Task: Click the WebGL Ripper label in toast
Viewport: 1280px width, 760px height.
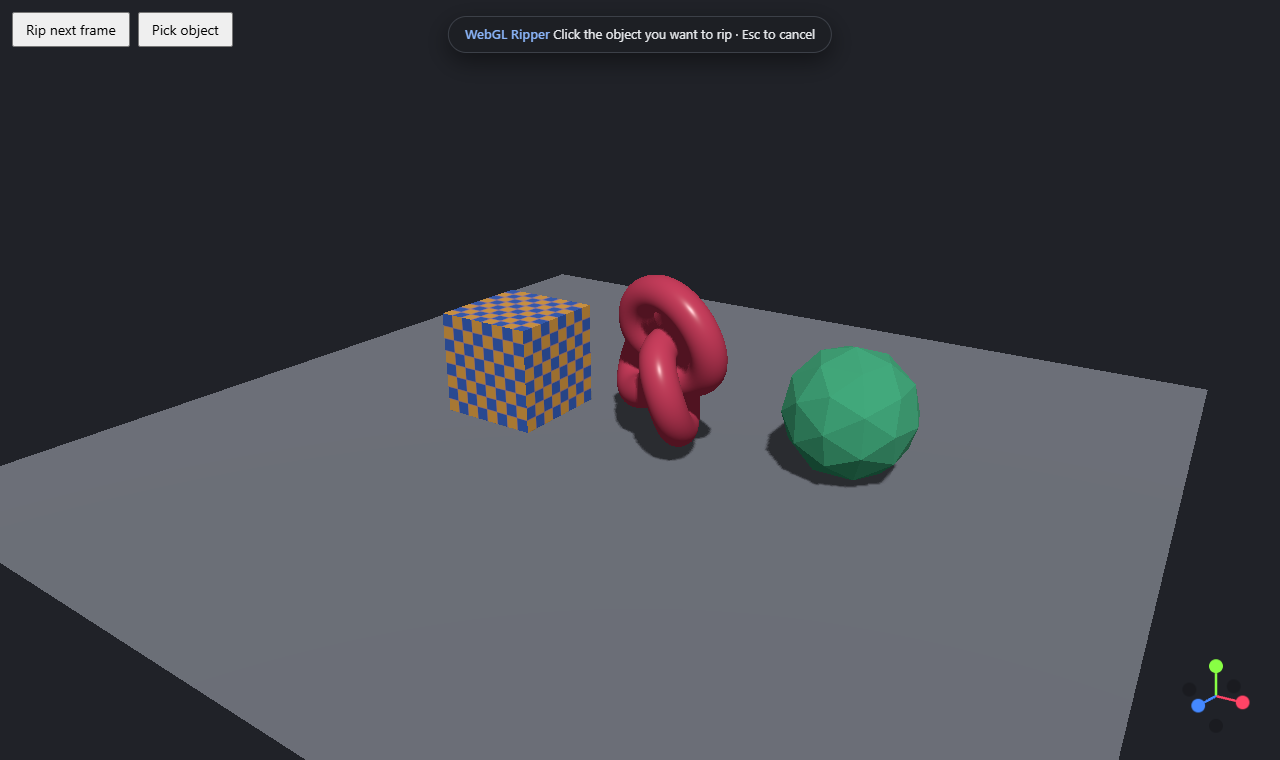Action: point(507,34)
